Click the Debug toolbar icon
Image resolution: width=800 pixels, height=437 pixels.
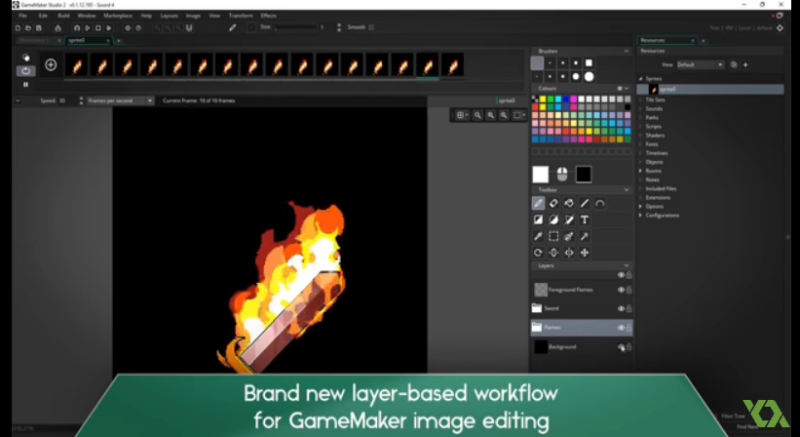[77, 28]
